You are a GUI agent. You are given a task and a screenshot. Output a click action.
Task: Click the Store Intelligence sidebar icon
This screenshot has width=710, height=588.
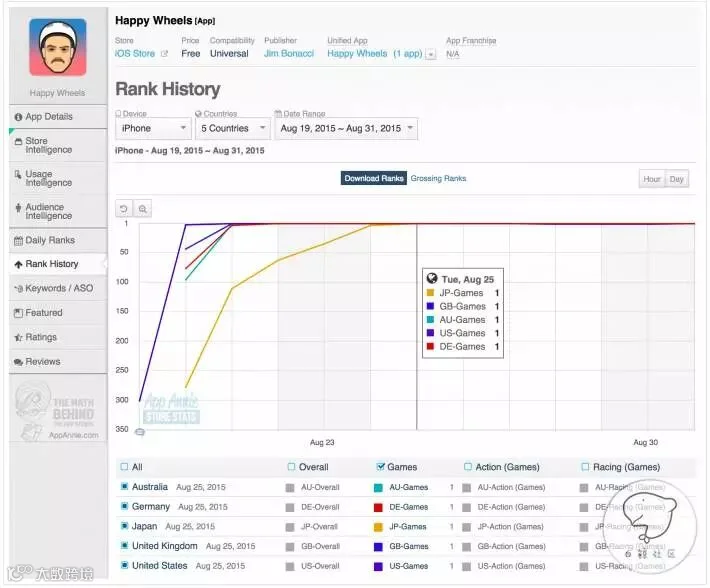(18, 142)
